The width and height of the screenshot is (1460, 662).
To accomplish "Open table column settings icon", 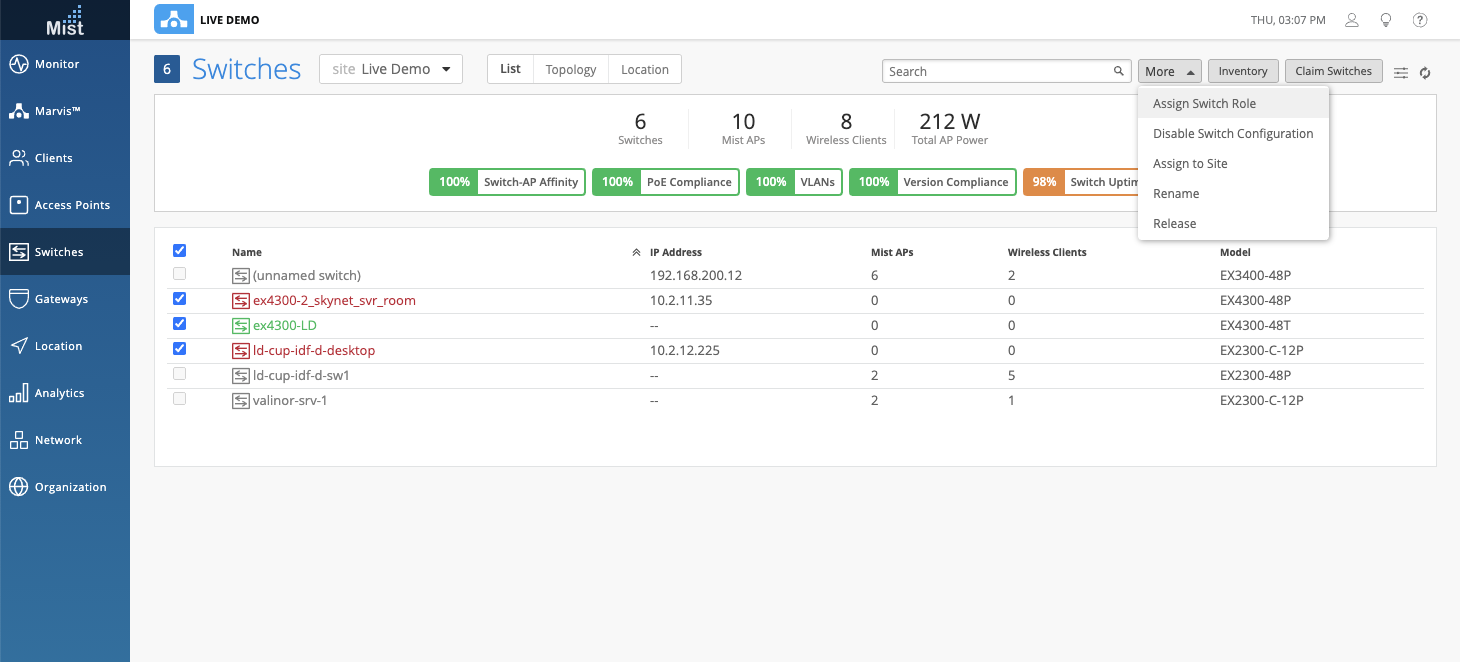I will [x=1401, y=72].
